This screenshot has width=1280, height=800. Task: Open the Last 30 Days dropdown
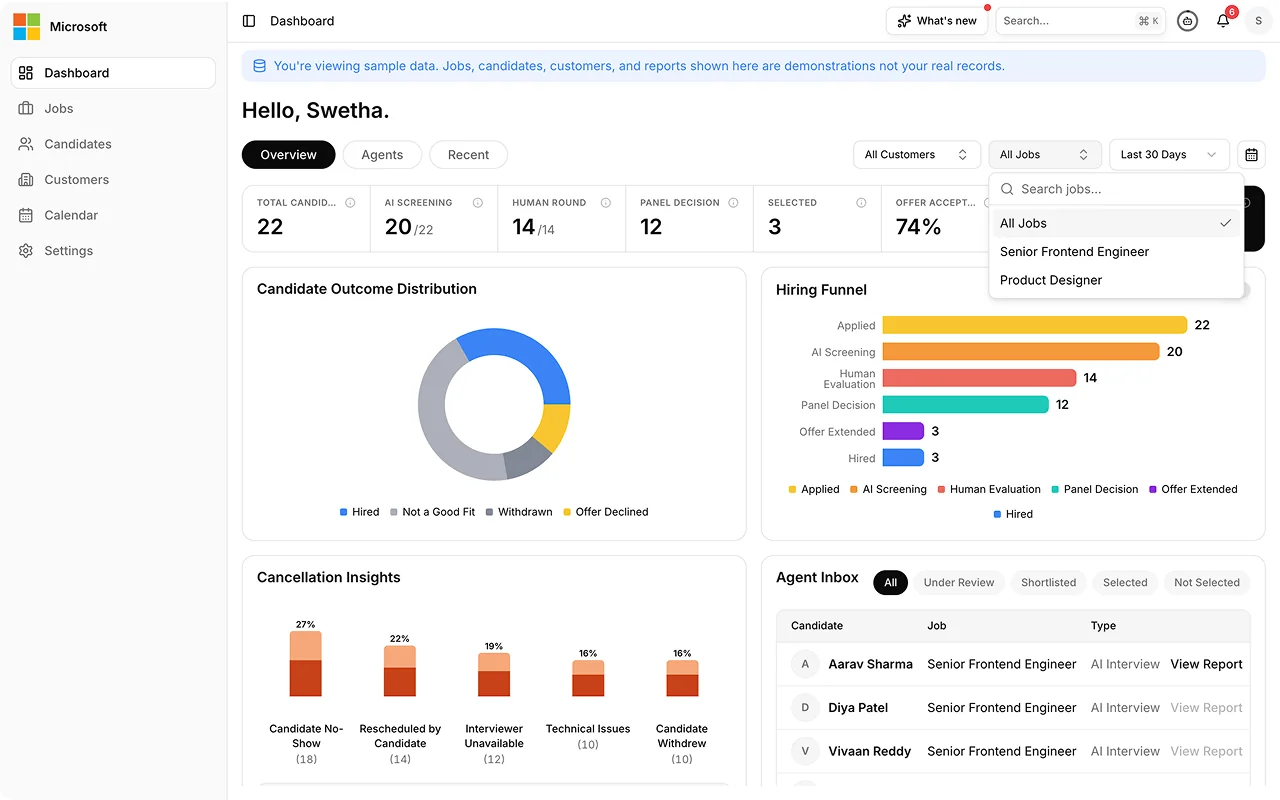pyautogui.click(x=1169, y=155)
